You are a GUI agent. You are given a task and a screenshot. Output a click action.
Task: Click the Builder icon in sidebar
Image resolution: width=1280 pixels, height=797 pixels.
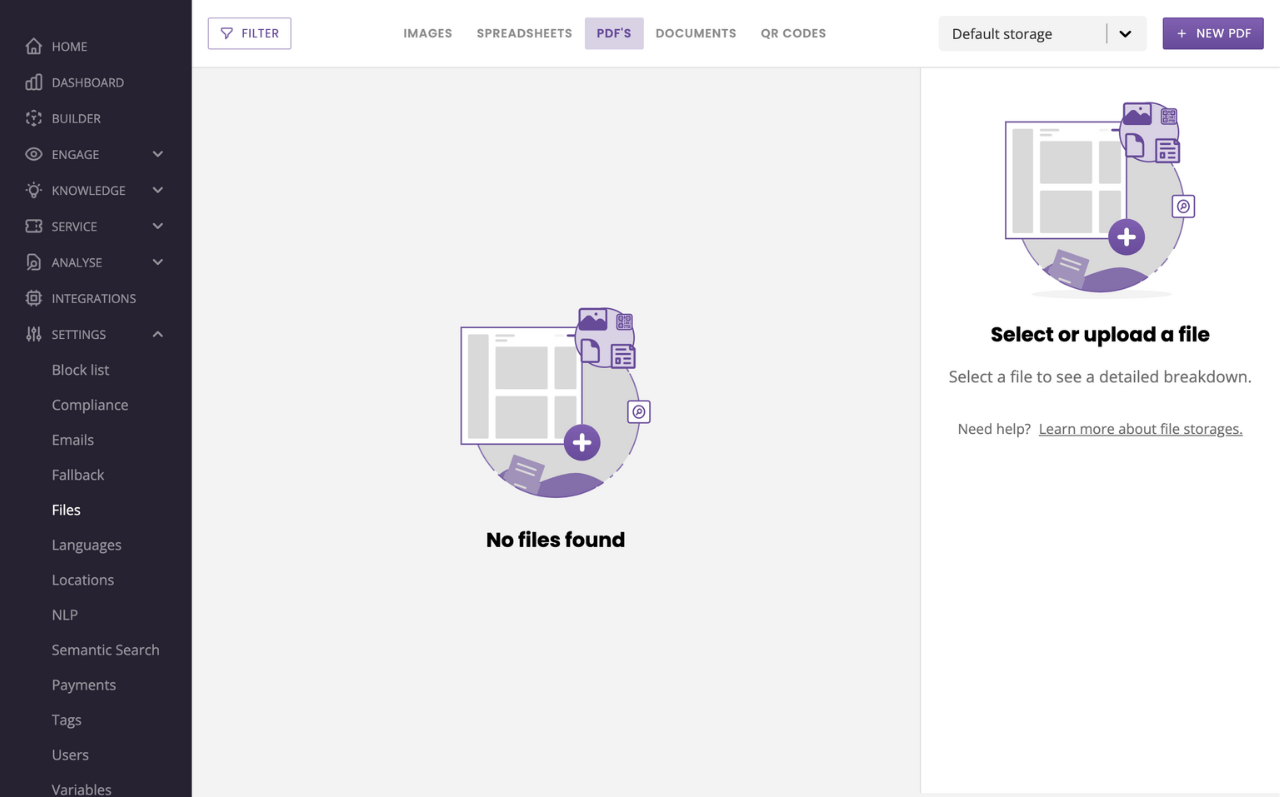34,118
